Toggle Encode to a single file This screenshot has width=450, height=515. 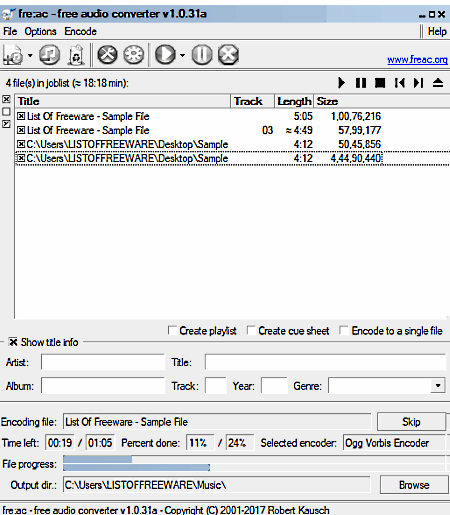[344, 330]
